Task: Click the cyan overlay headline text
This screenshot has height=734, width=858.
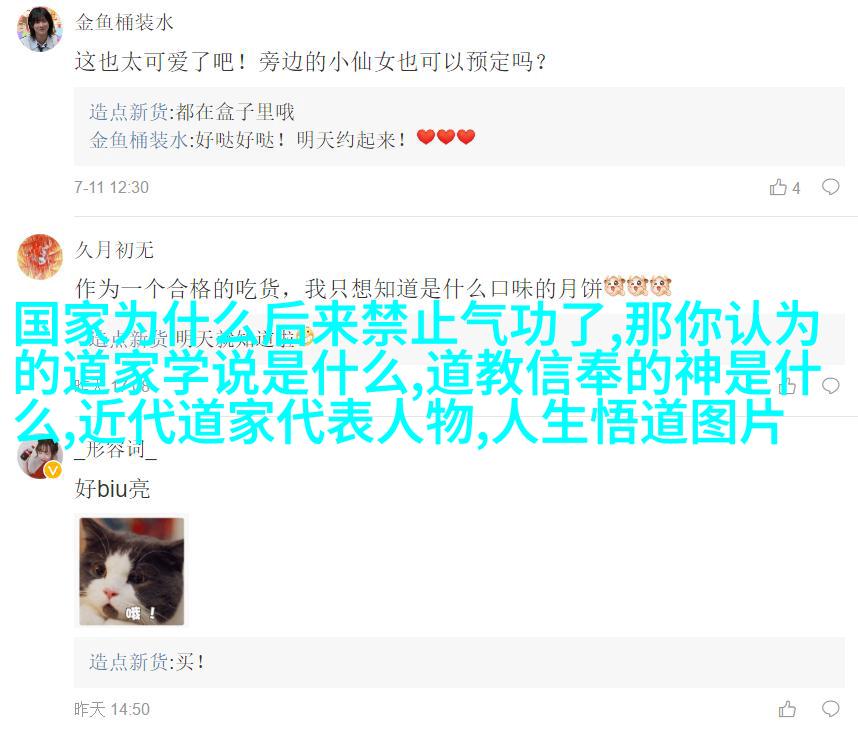Action: click(x=417, y=373)
